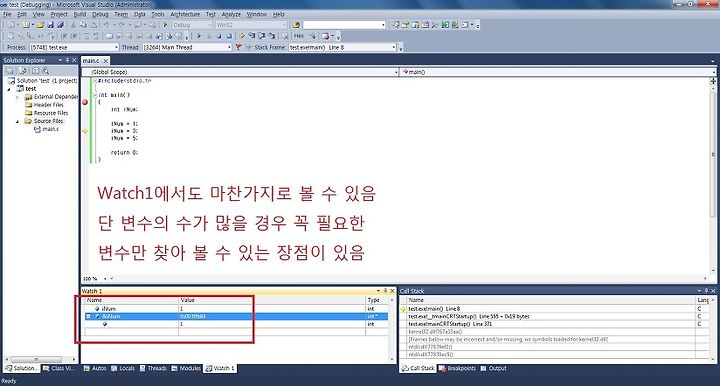The width and height of the screenshot is (720, 386).
Task: Switch to the Locals tab
Action: click(x=123, y=368)
